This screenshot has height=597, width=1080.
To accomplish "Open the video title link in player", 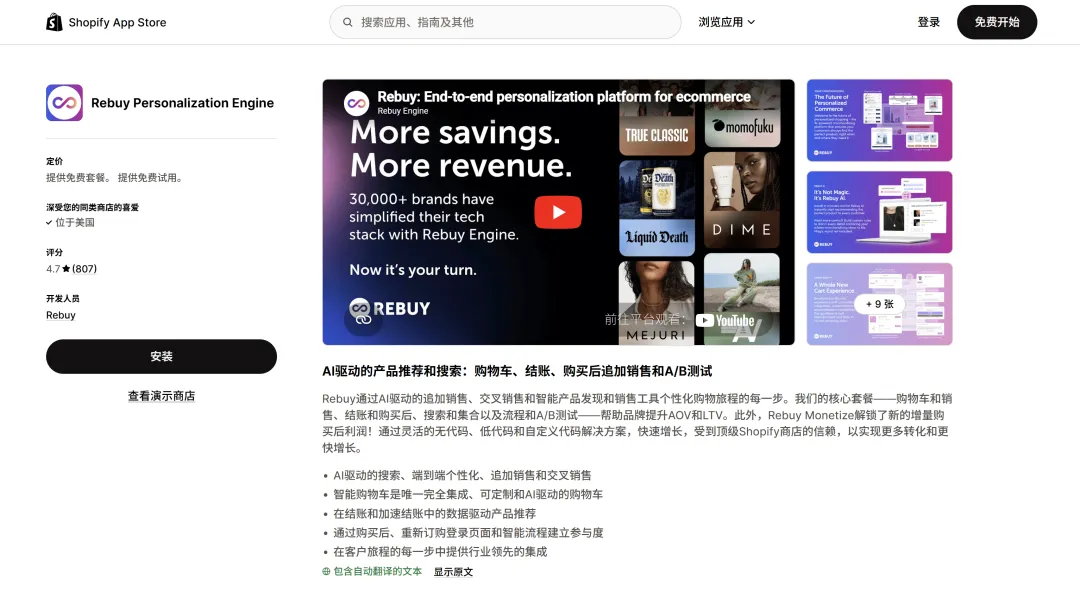I will 563,96.
